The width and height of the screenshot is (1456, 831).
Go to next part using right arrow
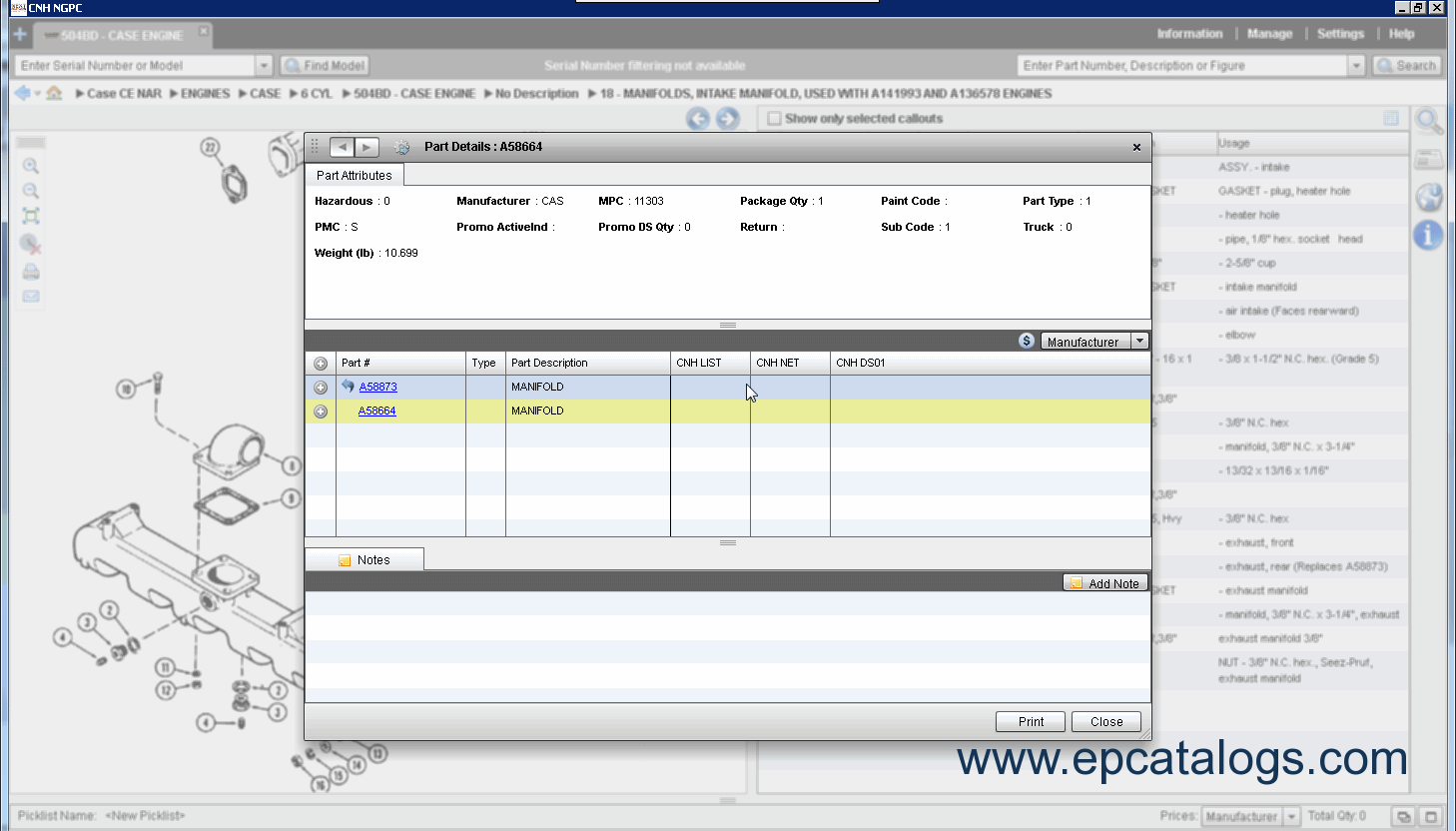[366, 147]
